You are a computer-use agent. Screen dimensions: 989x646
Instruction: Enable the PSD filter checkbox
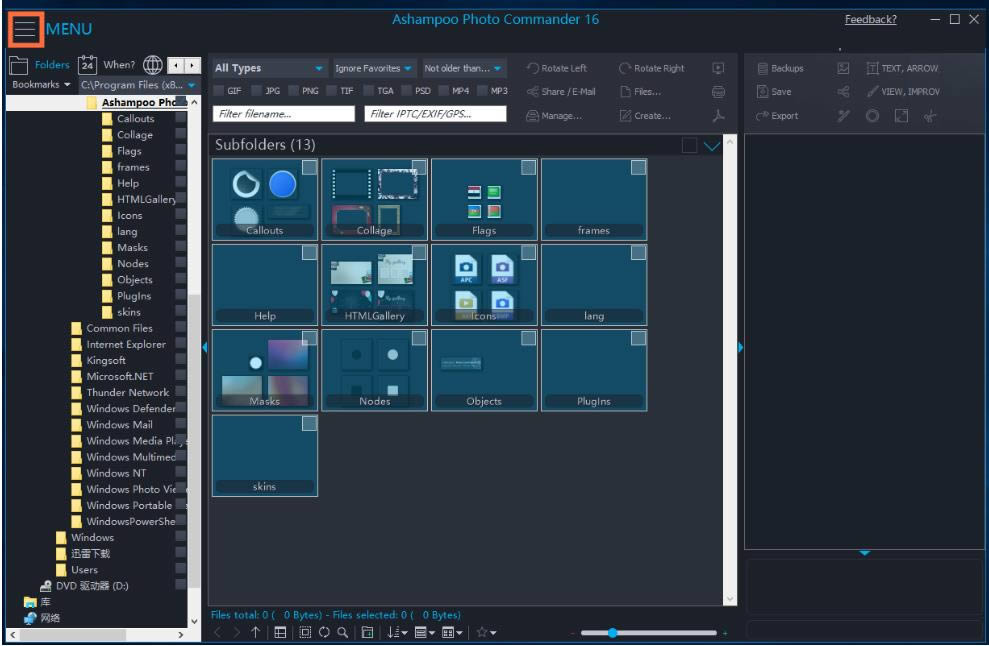tap(407, 91)
